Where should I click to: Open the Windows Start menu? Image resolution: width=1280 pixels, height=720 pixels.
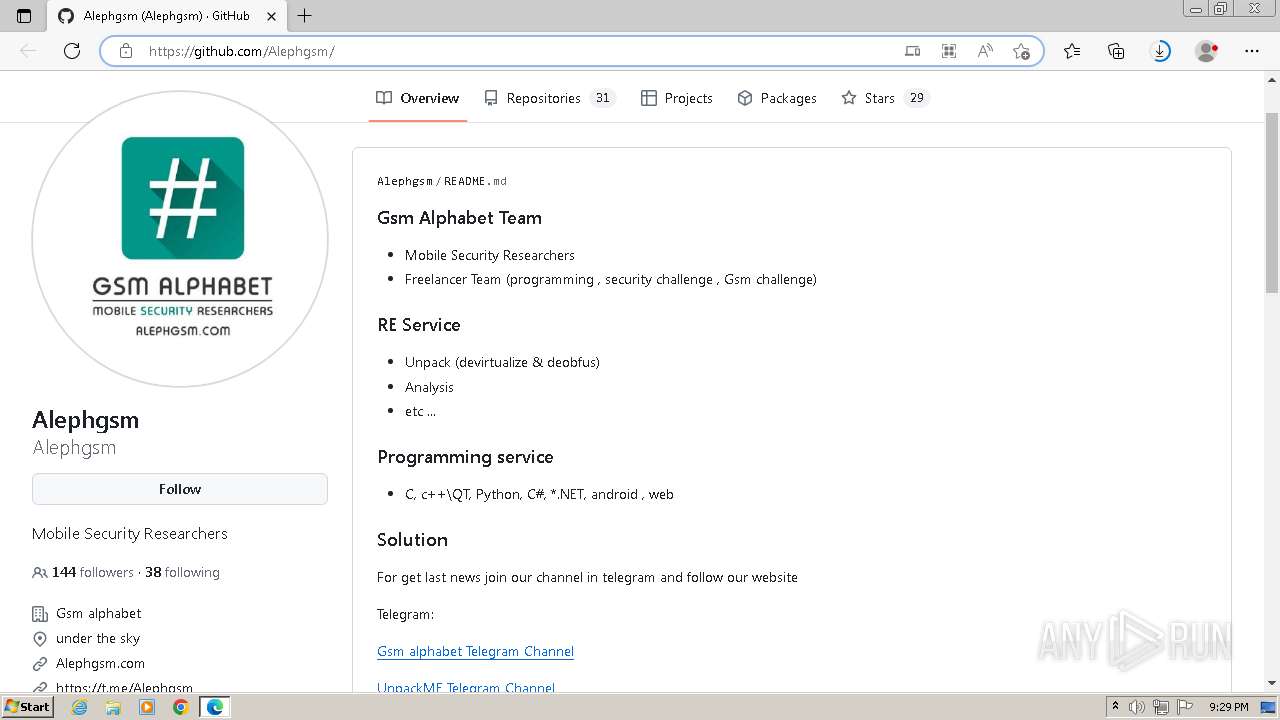pyautogui.click(x=27, y=707)
